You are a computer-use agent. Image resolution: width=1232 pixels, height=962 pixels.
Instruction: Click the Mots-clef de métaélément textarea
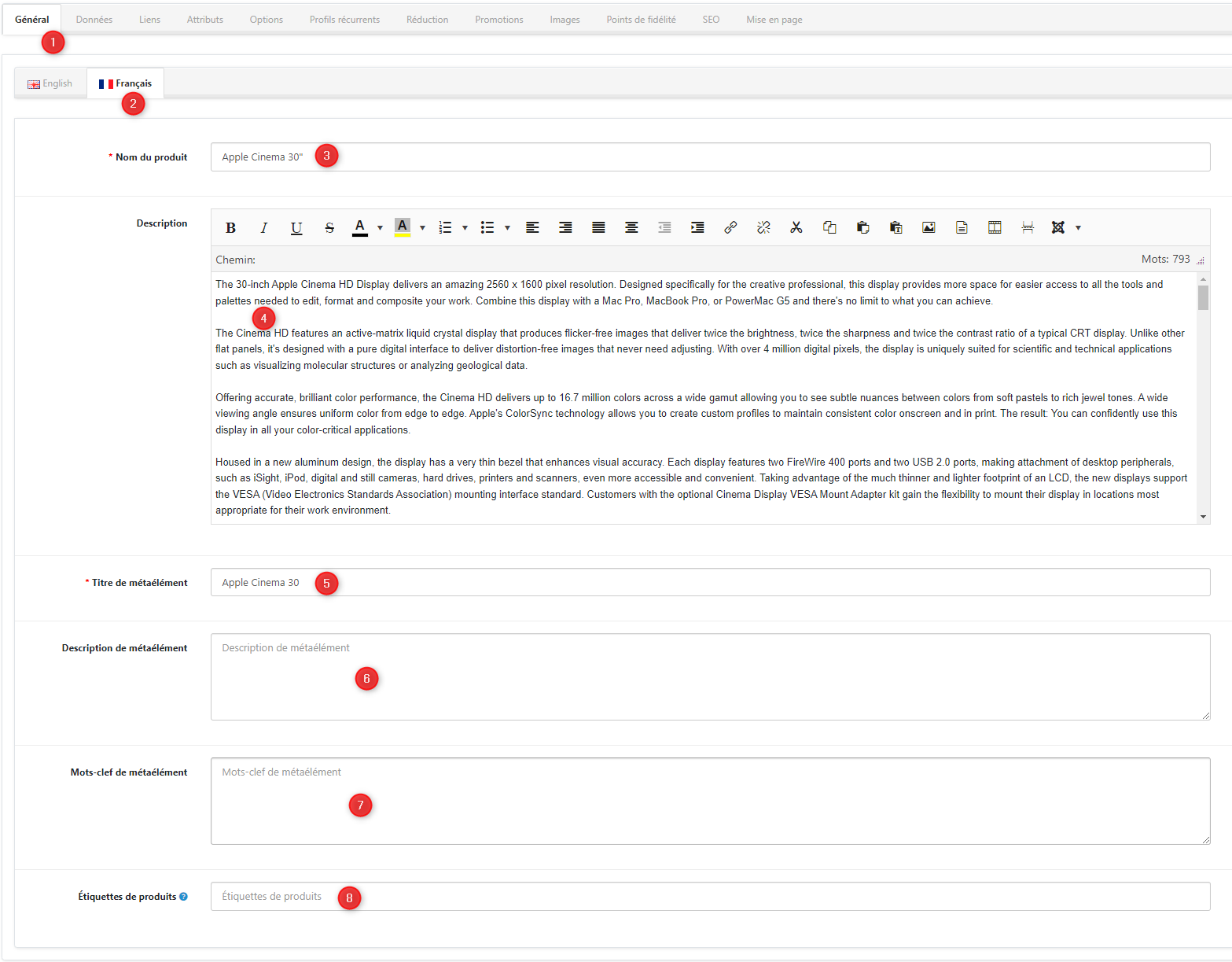click(710, 802)
